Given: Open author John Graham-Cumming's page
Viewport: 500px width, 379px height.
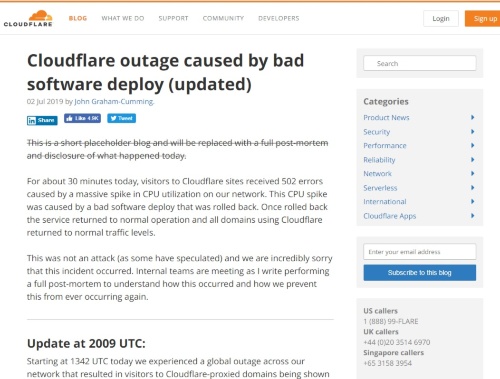Looking at the screenshot, I should pos(114,102).
